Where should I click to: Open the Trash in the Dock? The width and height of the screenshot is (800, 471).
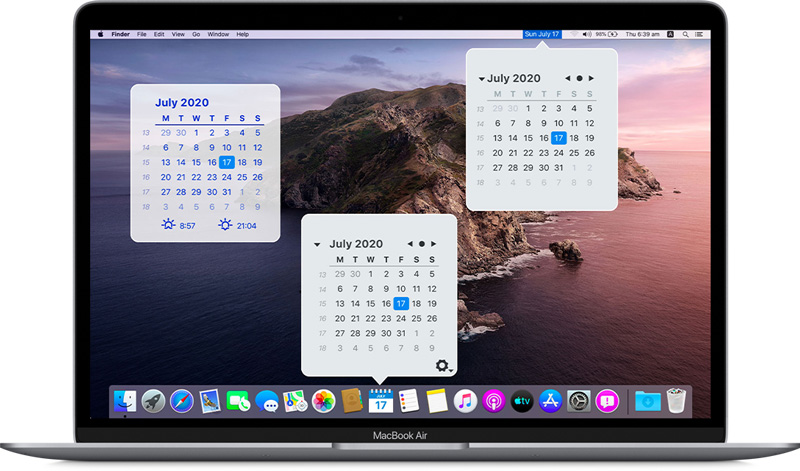click(x=676, y=401)
